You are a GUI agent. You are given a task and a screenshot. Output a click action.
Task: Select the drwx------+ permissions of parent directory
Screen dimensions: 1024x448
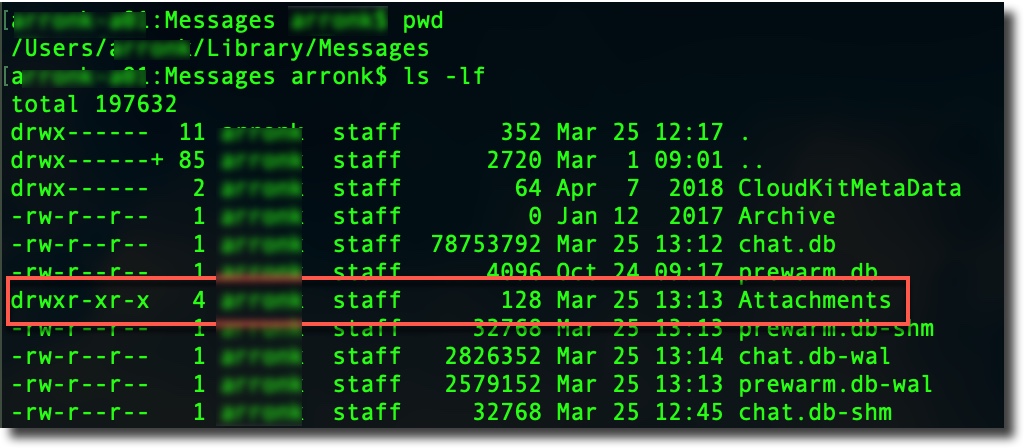click(87, 161)
